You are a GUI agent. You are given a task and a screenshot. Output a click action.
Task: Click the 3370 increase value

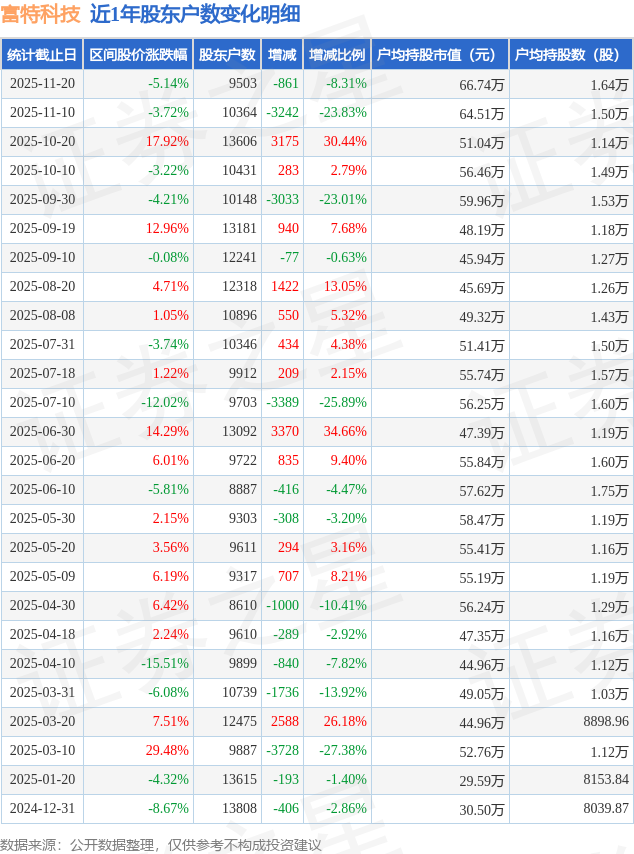pos(284,432)
